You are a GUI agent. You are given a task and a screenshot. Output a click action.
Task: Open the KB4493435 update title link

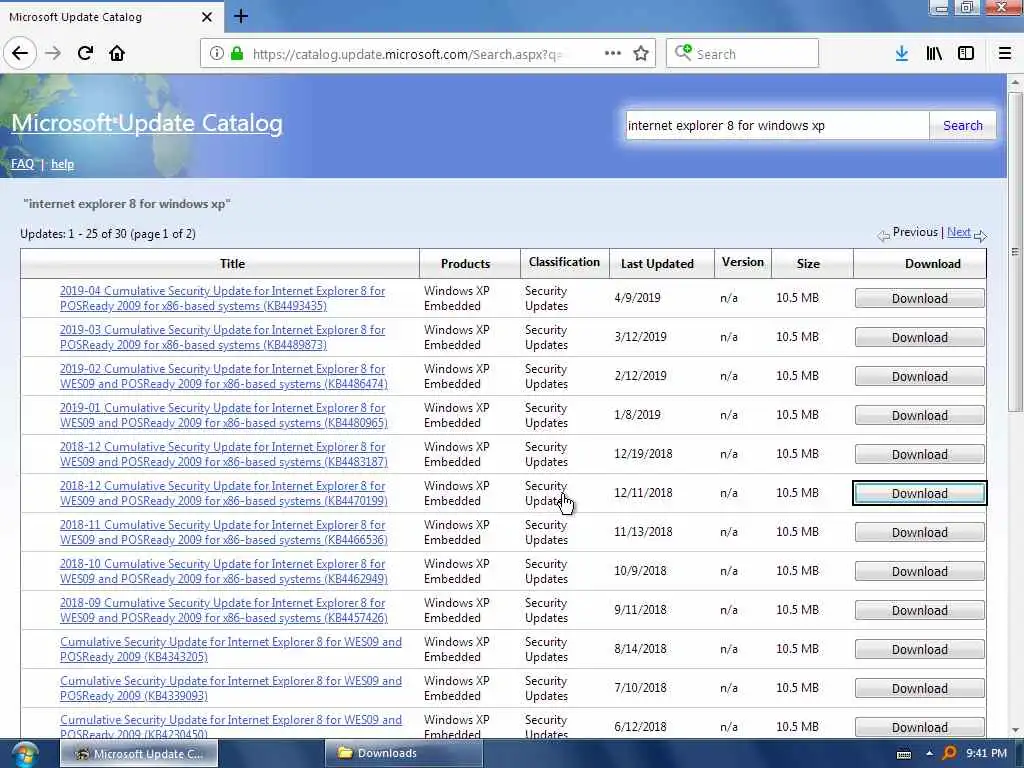[x=223, y=298]
